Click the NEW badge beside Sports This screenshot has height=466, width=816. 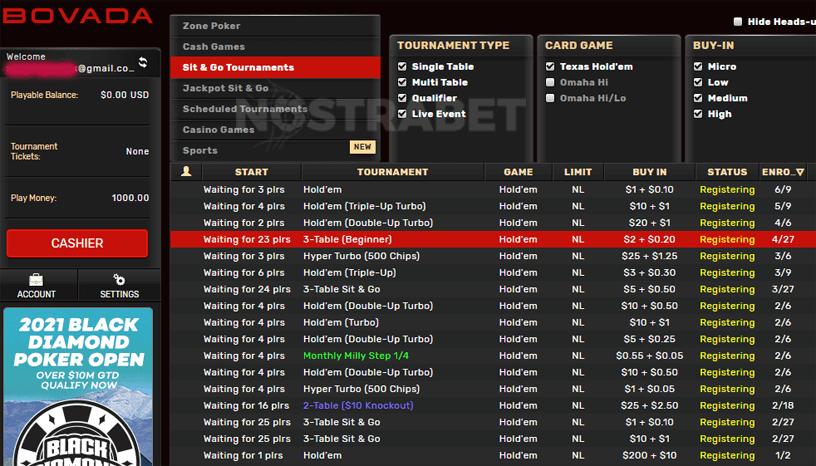coord(362,147)
